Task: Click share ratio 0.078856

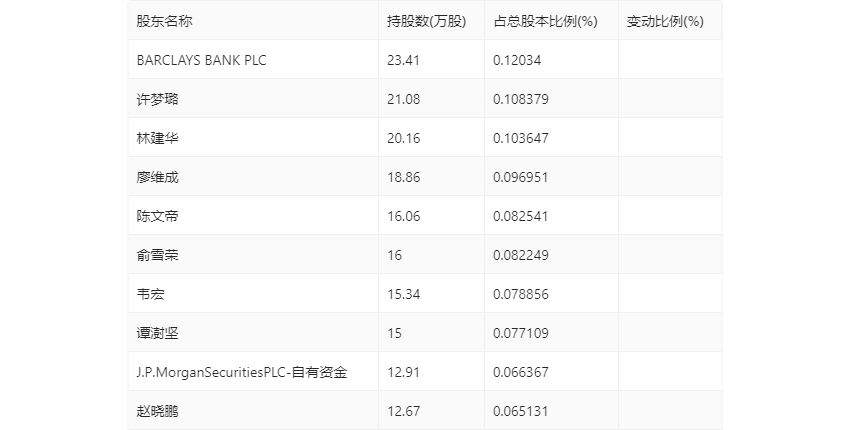Action: tap(521, 294)
